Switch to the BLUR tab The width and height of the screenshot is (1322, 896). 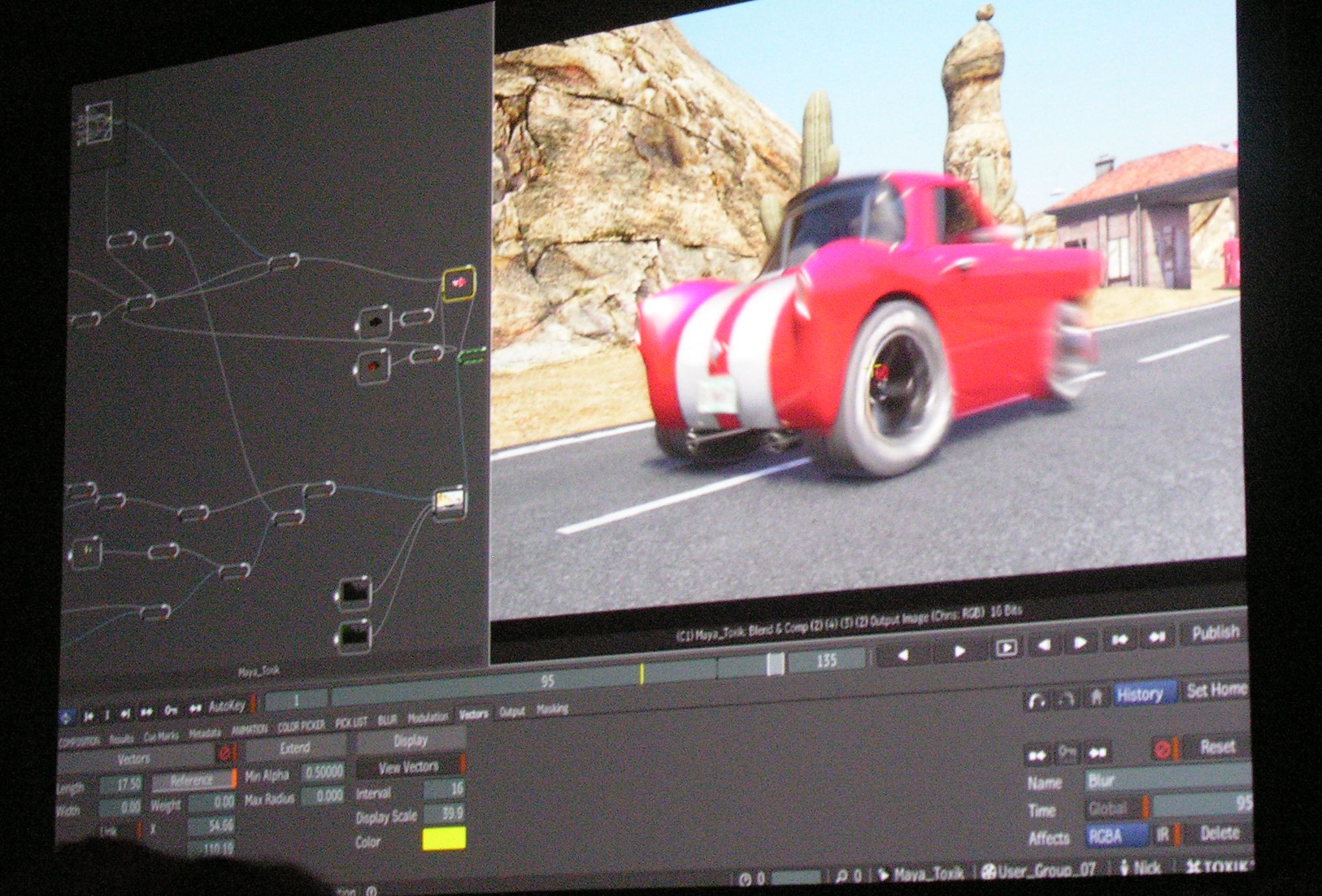(388, 720)
